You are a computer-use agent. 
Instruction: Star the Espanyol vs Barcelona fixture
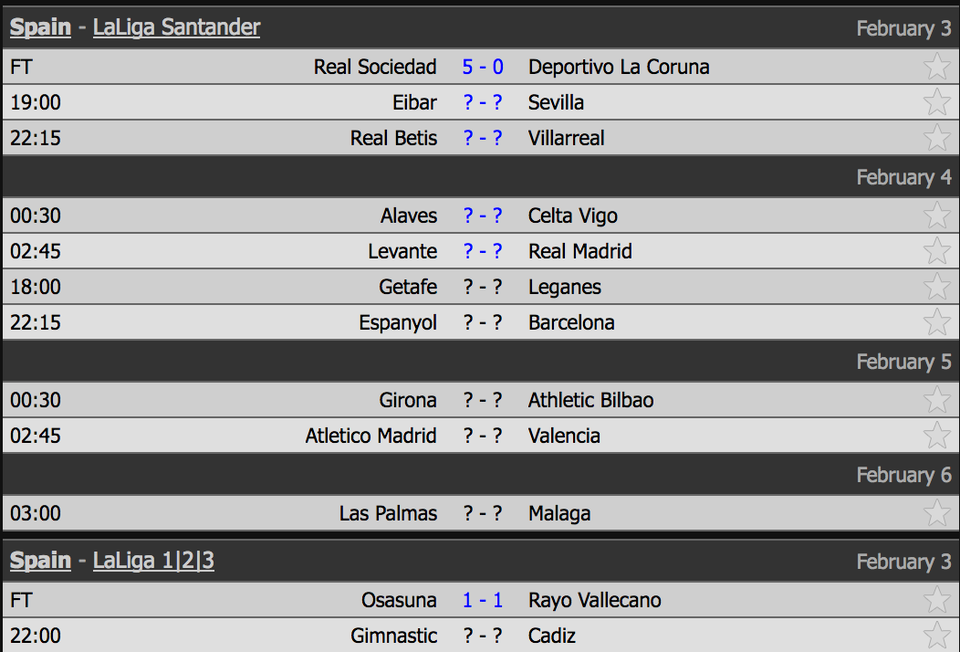coord(937,322)
